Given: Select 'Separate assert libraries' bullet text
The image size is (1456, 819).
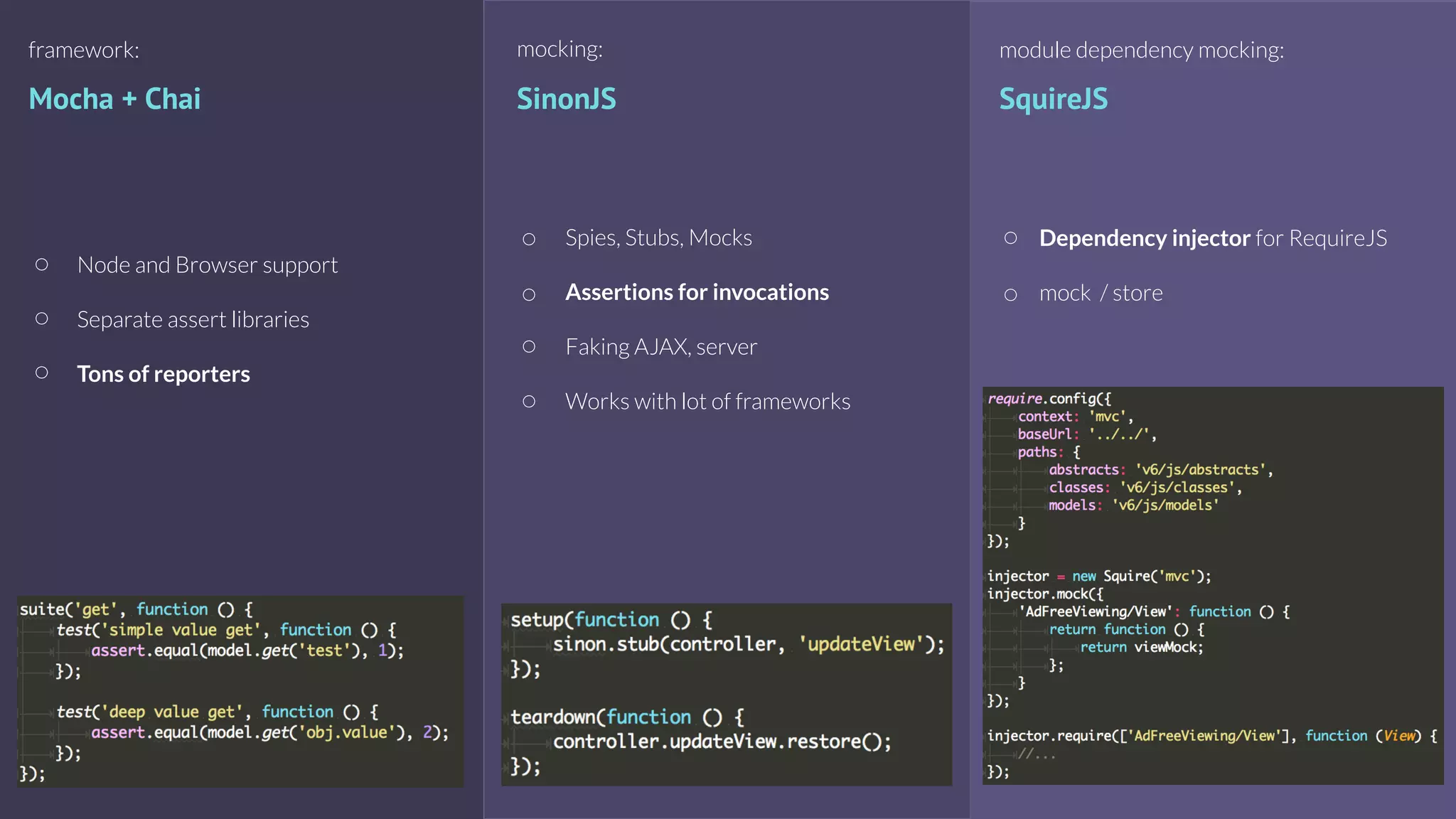Looking at the screenshot, I should [193, 320].
